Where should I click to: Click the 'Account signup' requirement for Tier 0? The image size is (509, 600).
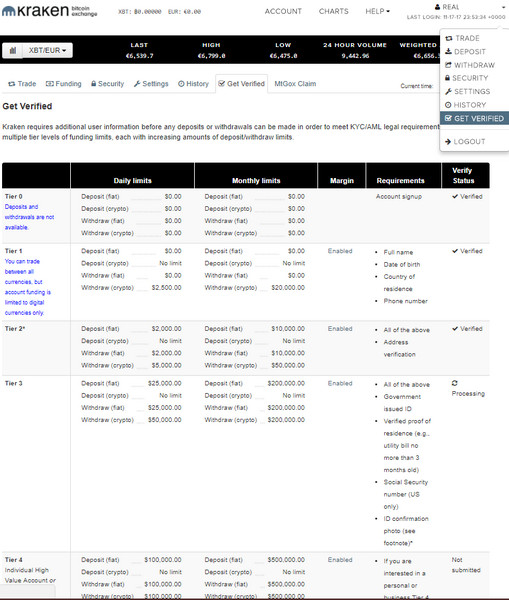(x=398, y=196)
